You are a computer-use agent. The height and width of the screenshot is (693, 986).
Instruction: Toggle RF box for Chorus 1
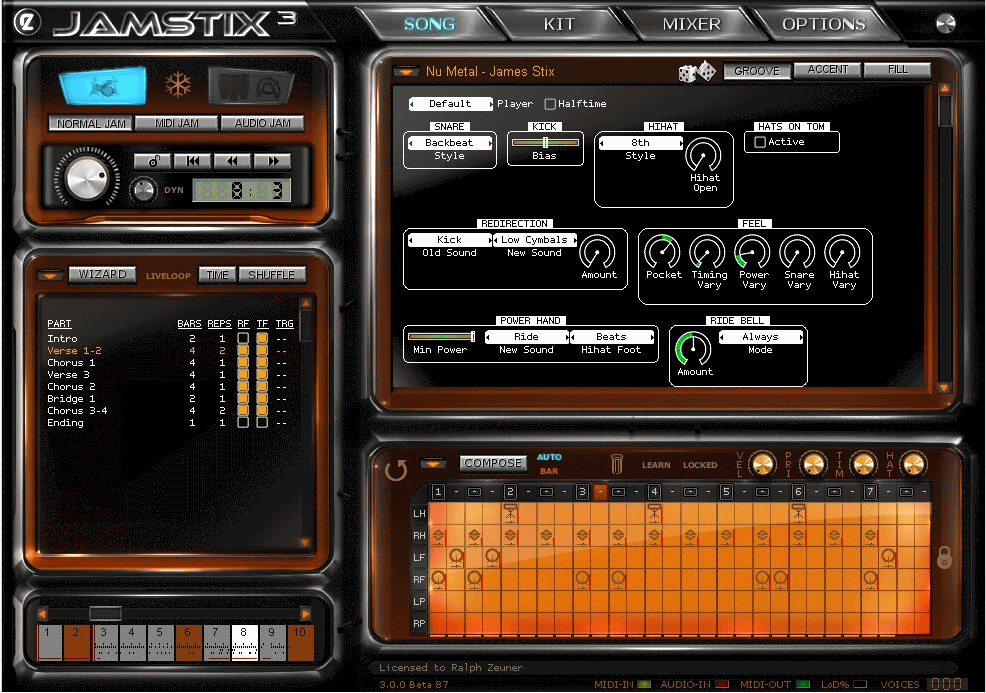[x=243, y=363]
